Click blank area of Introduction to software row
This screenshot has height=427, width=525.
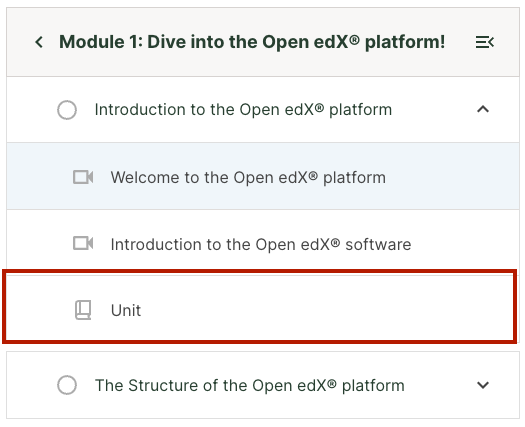pyautogui.click(x=465, y=243)
